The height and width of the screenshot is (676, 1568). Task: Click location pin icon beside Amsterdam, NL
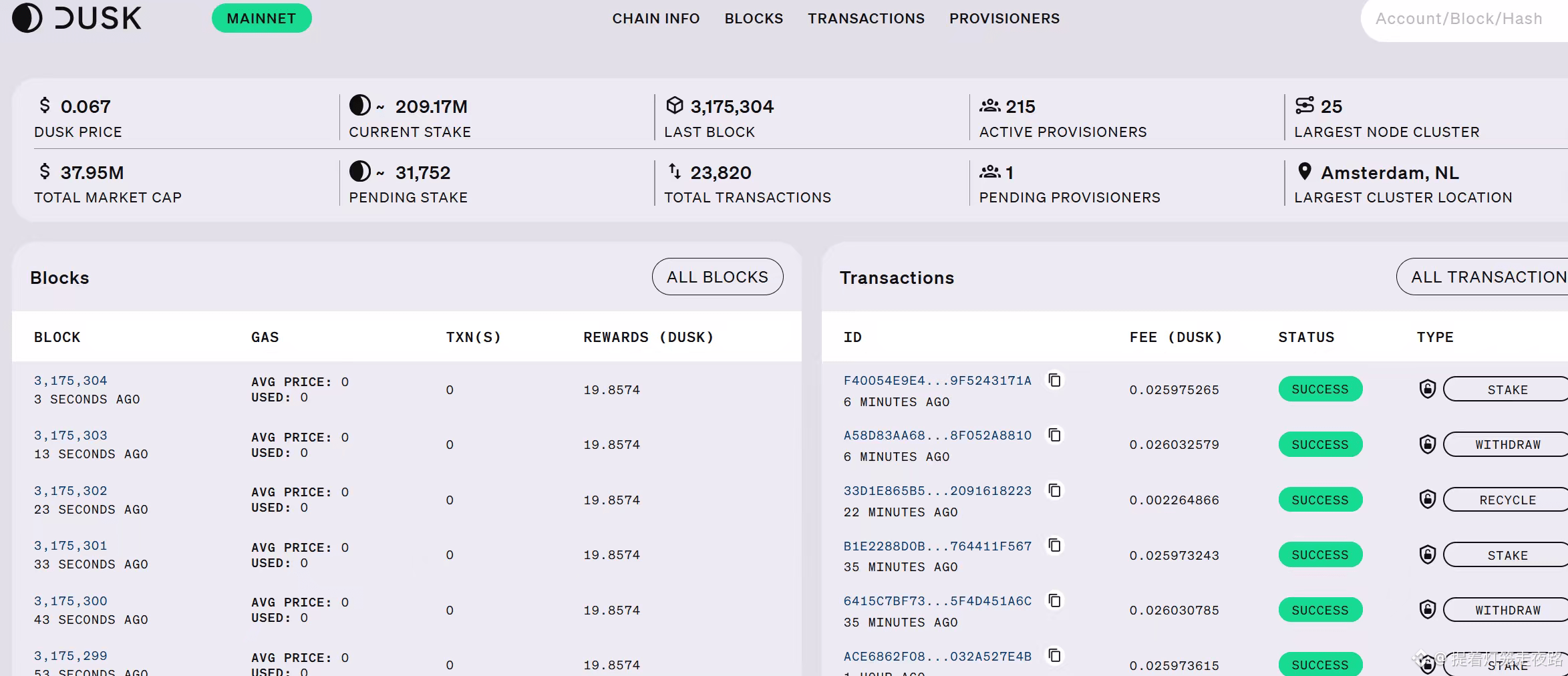click(x=1304, y=172)
